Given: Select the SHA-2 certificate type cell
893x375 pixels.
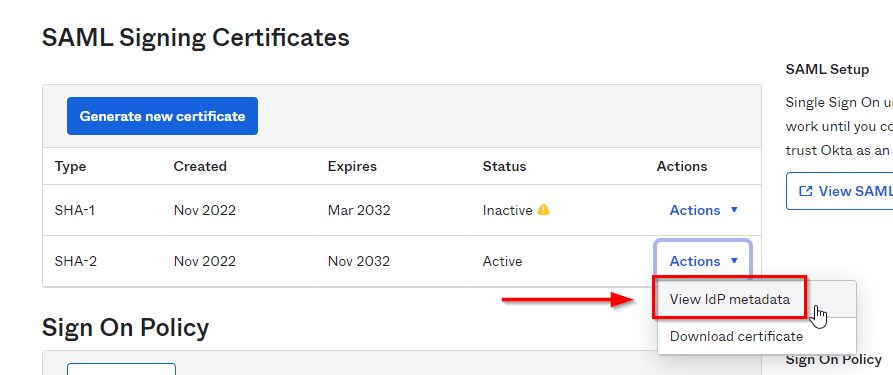Looking at the screenshot, I should pos(76,261).
